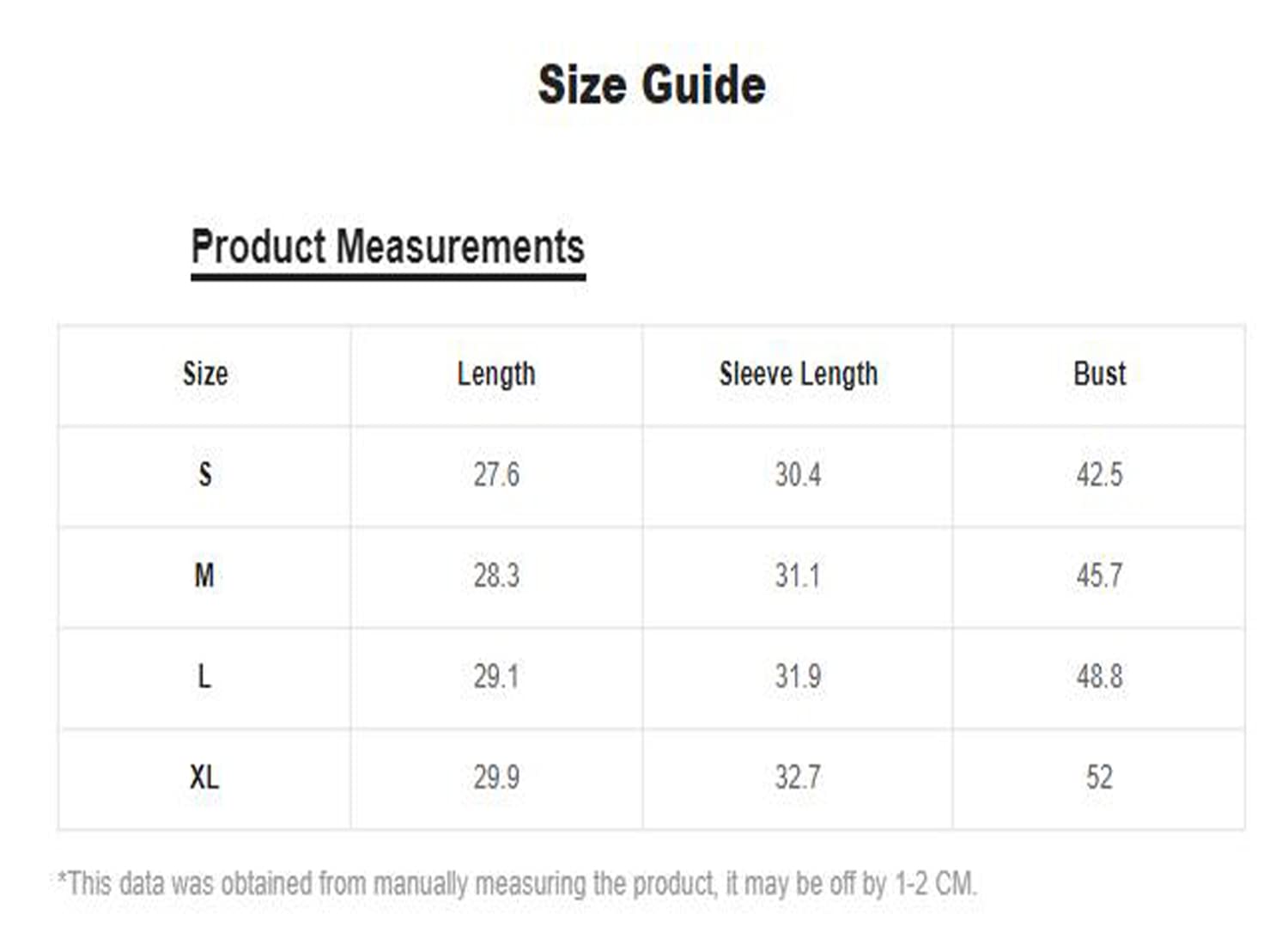The image size is (1288, 945).
Task: Click the Size Guide title
Action: pyautogui.click(x=652, y=85)
